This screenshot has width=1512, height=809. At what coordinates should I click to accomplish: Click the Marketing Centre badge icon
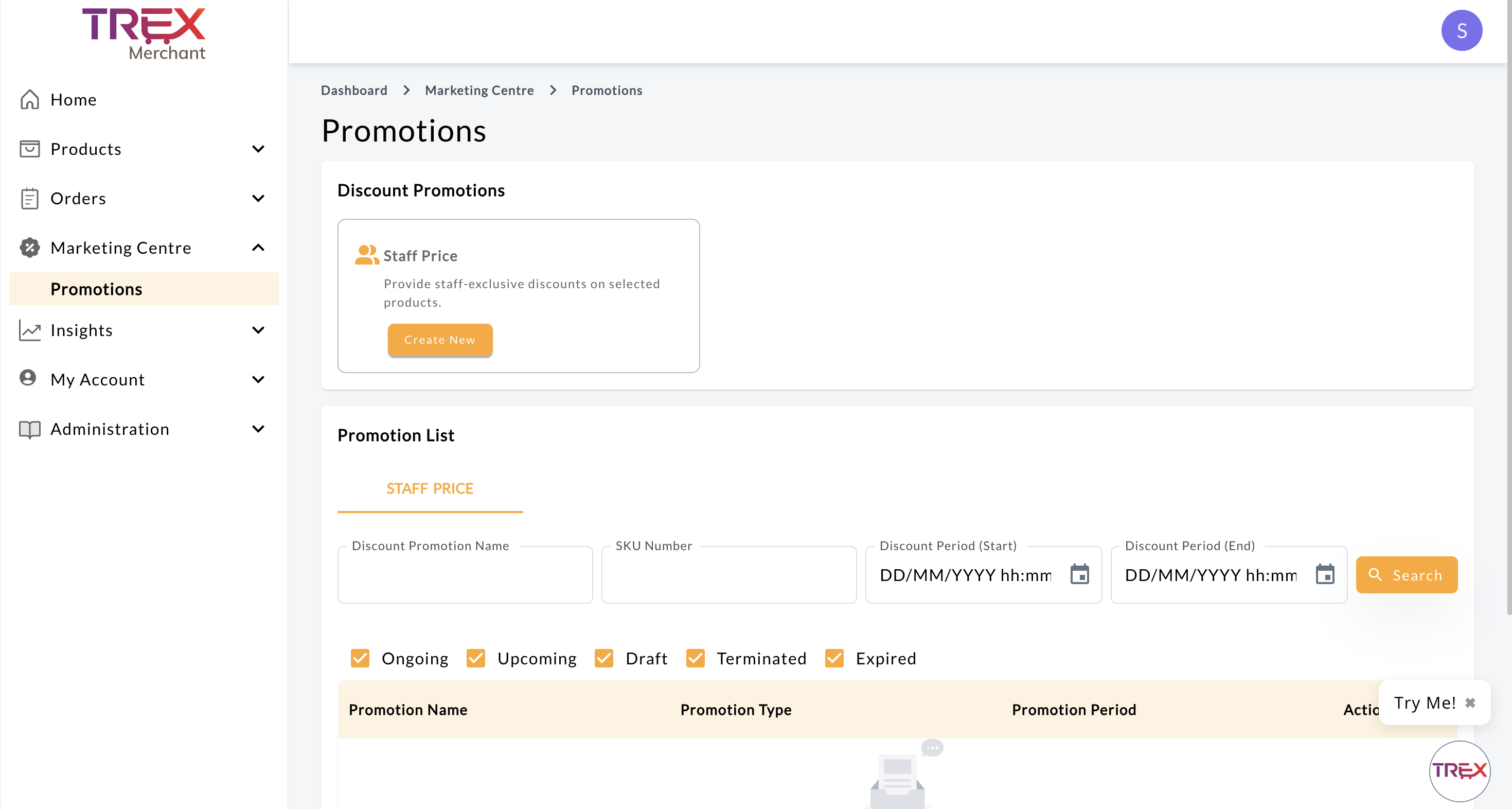29,248
